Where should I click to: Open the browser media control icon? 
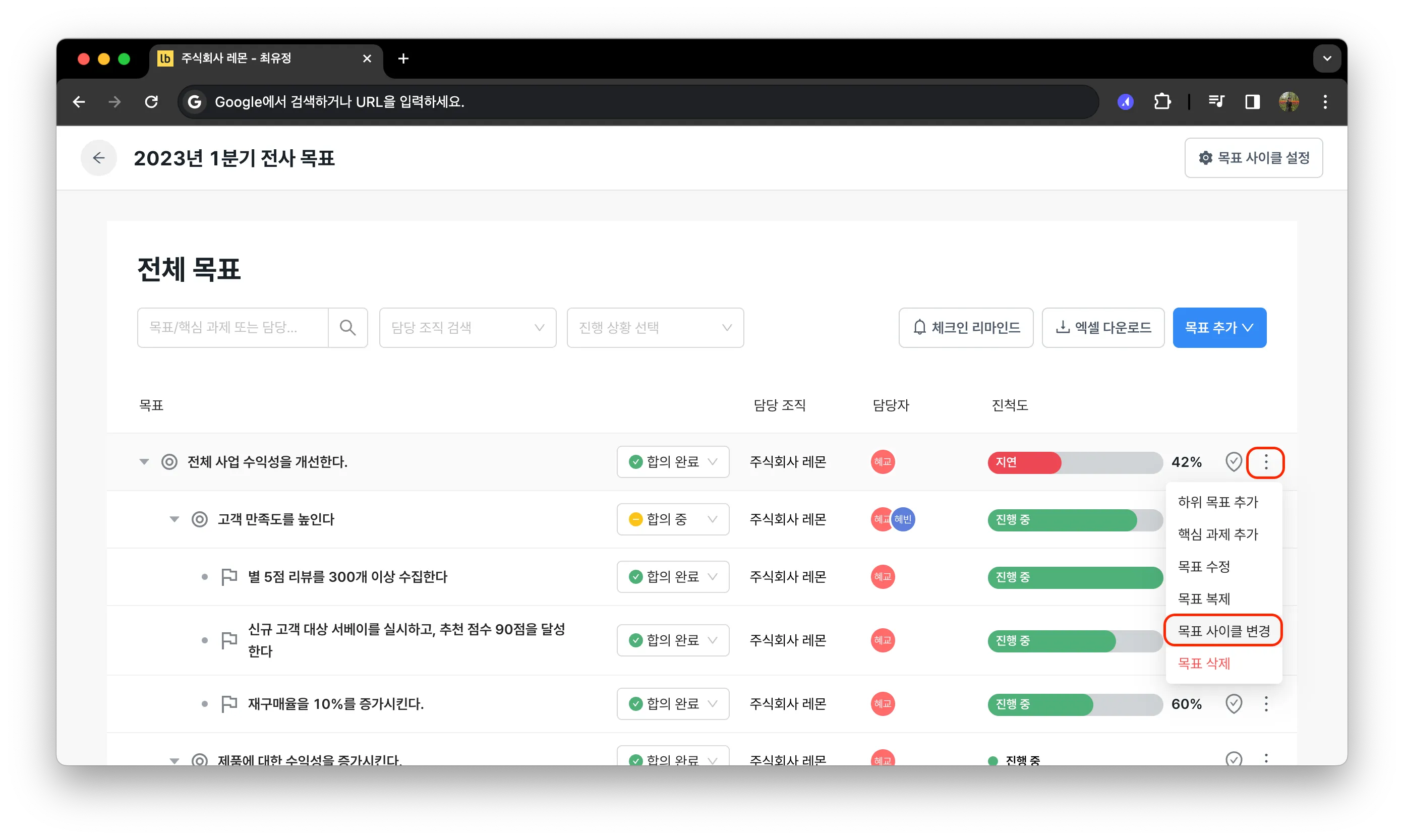1216,102
